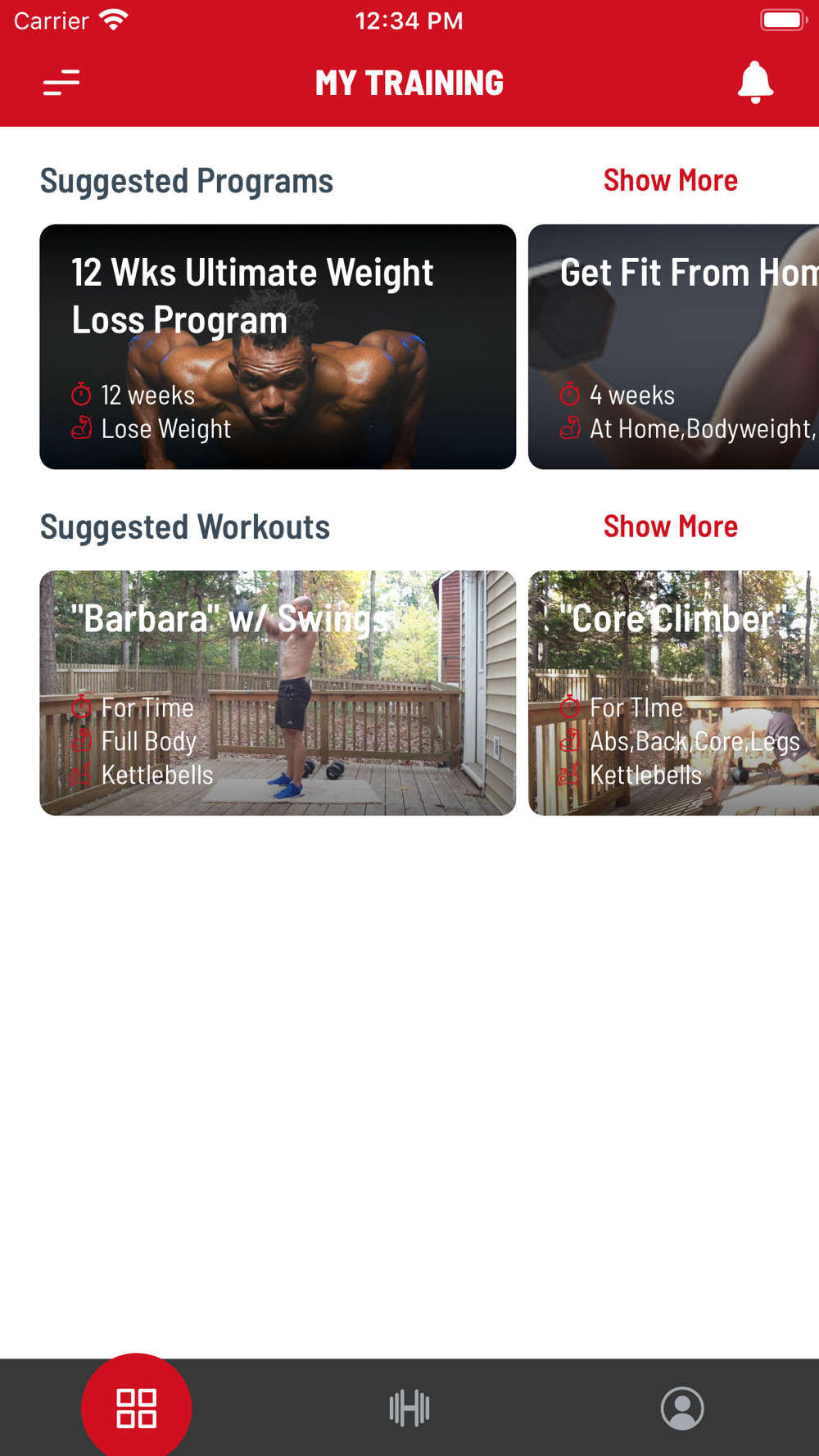Tap timer icon beside 4 weeks
The image size is (819, 1456).
tap(570, 394)
